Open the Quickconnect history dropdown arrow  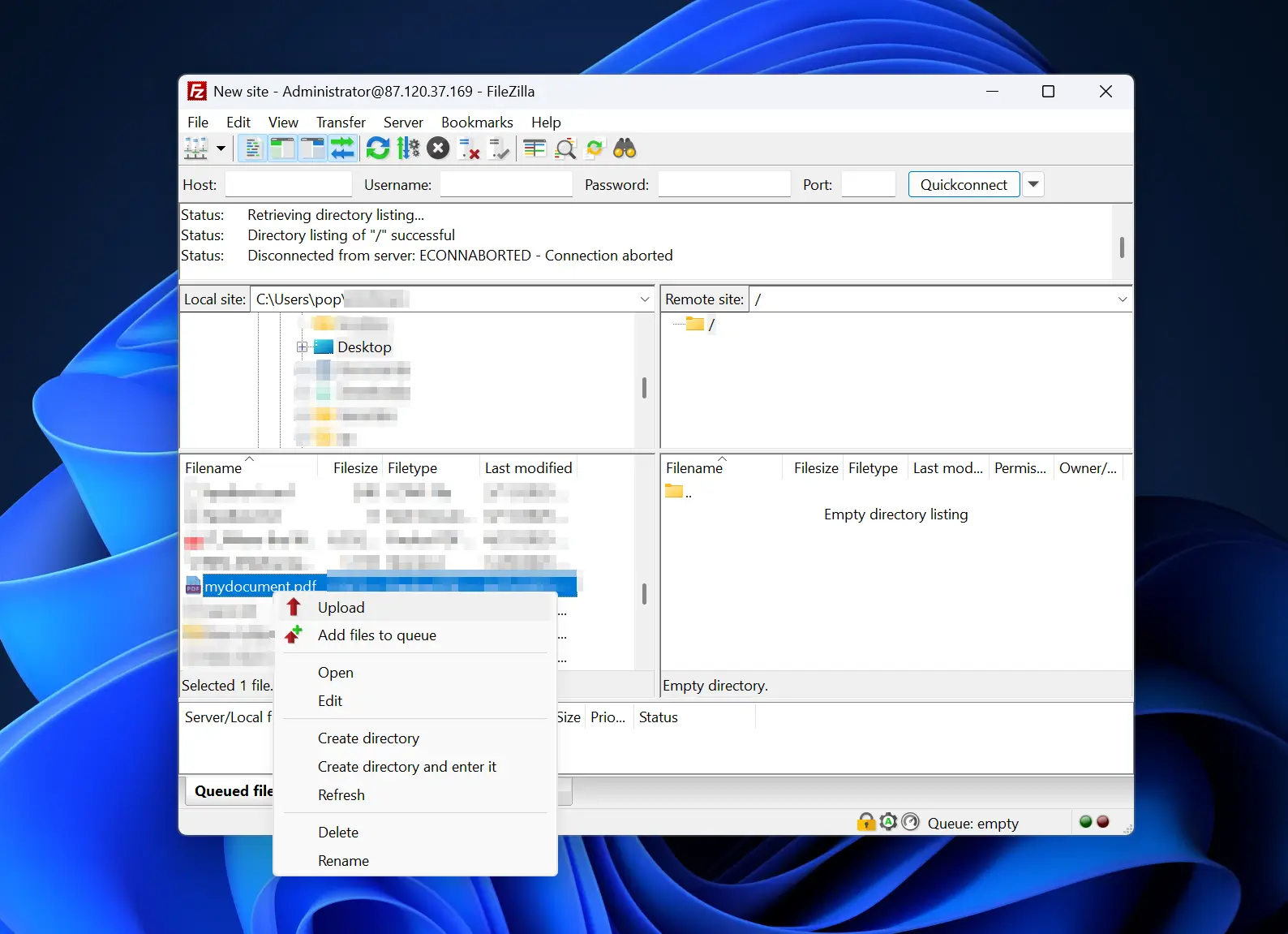coord(1033,185)
